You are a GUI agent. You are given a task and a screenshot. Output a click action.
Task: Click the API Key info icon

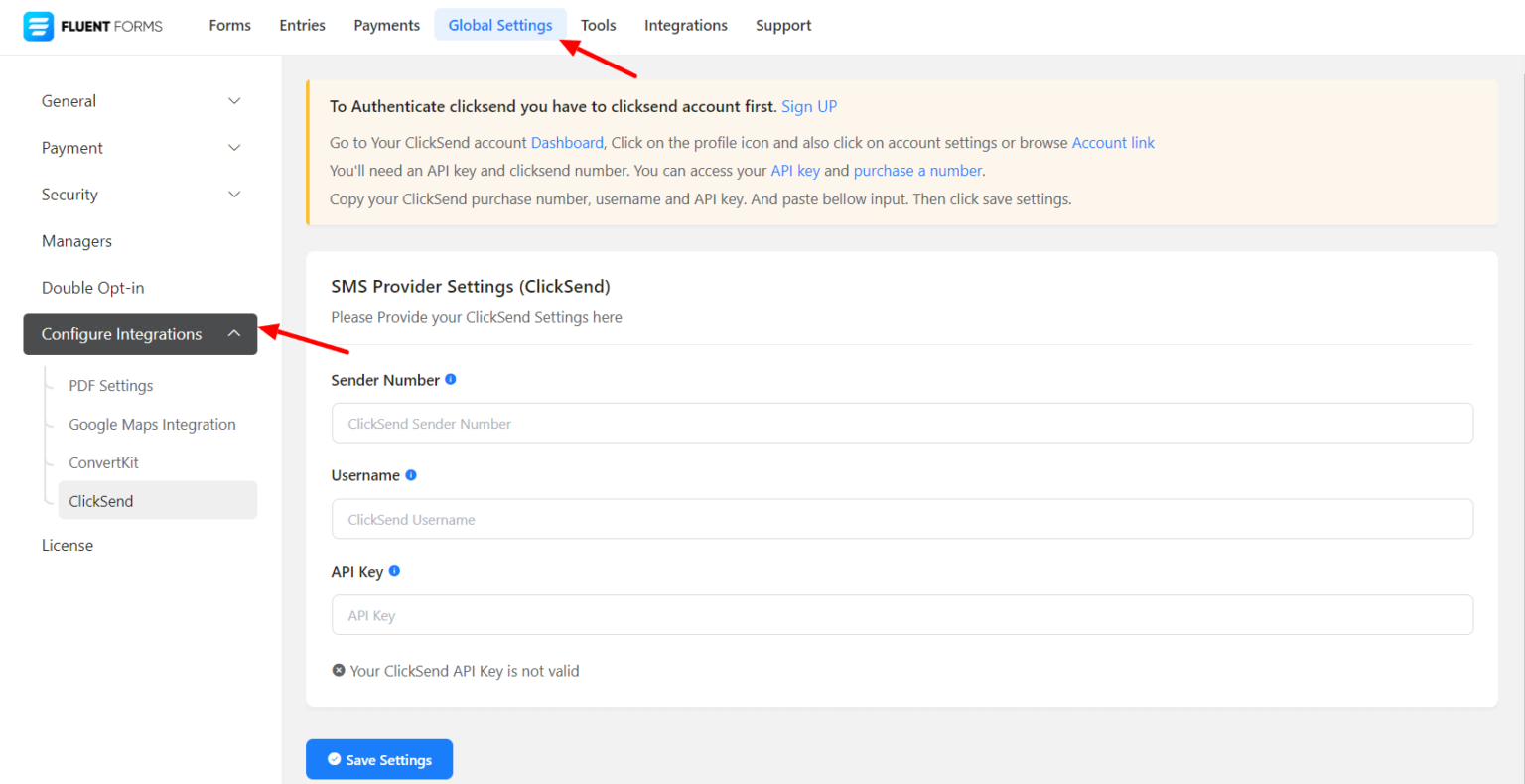(x=394, y=571)
